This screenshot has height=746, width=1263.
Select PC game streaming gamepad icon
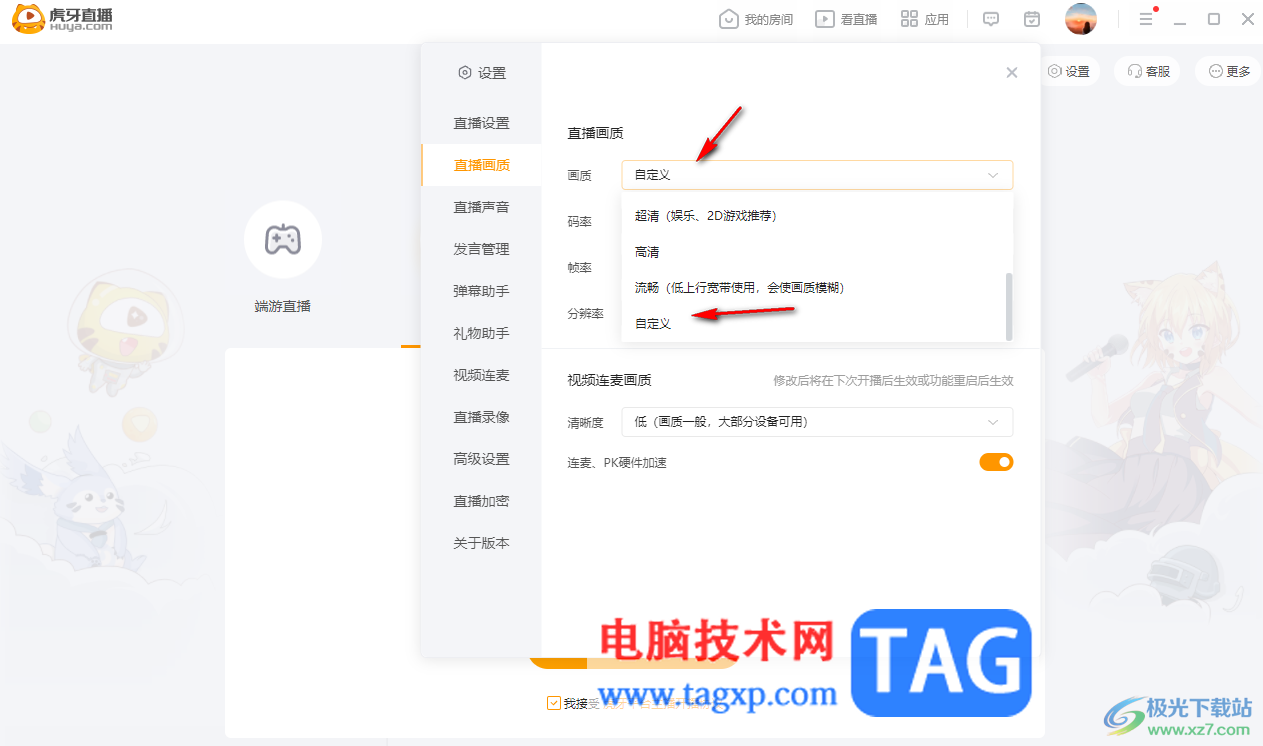(283, 239)
